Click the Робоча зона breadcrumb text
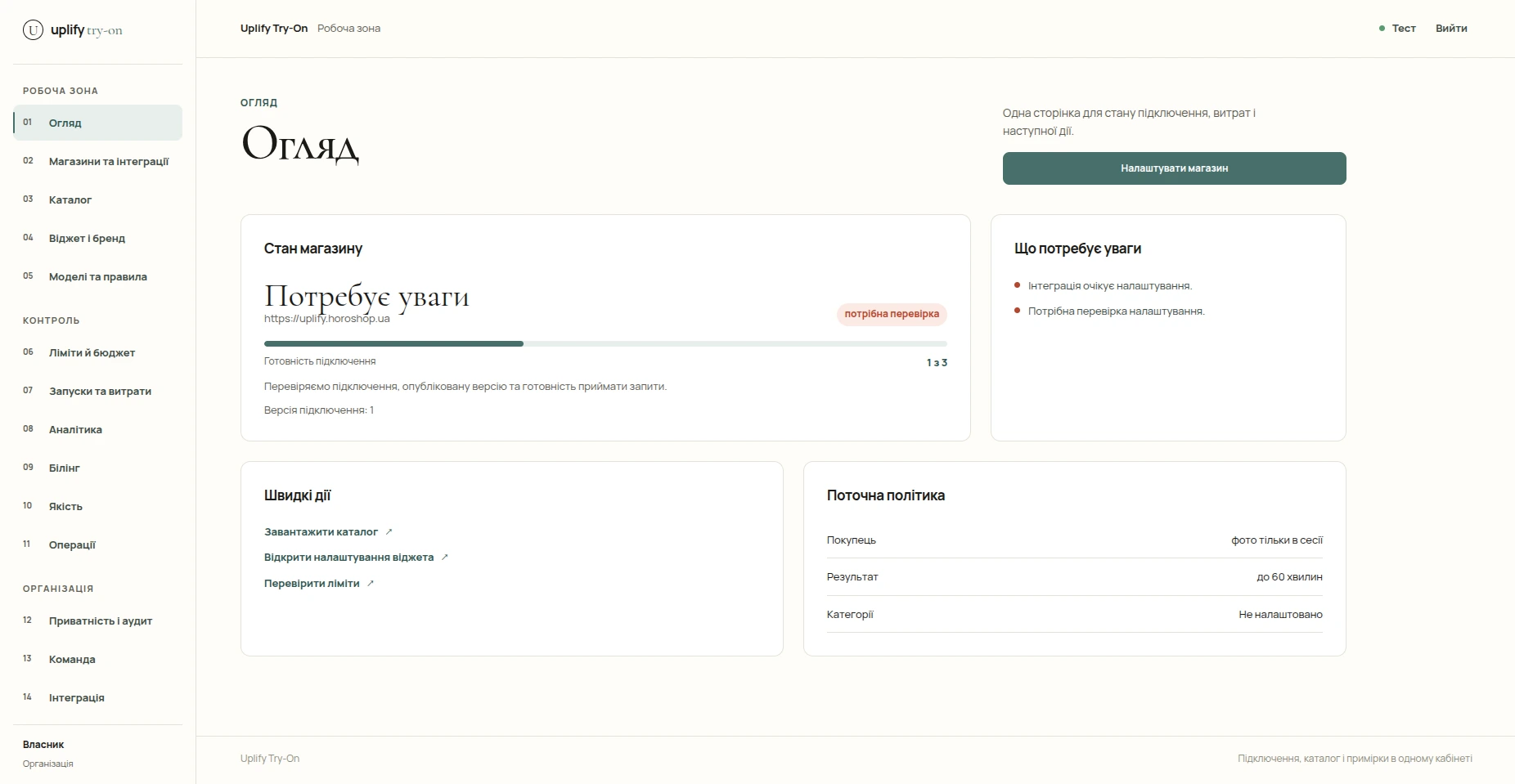Viewport: 1515px width, 784px height. 348,29
